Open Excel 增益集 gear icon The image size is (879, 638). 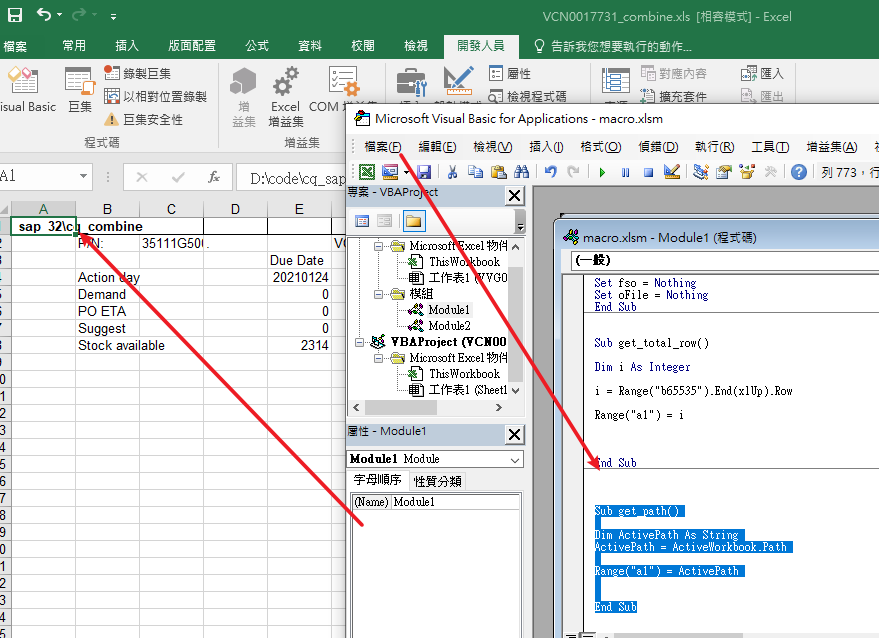click(285, 97)
